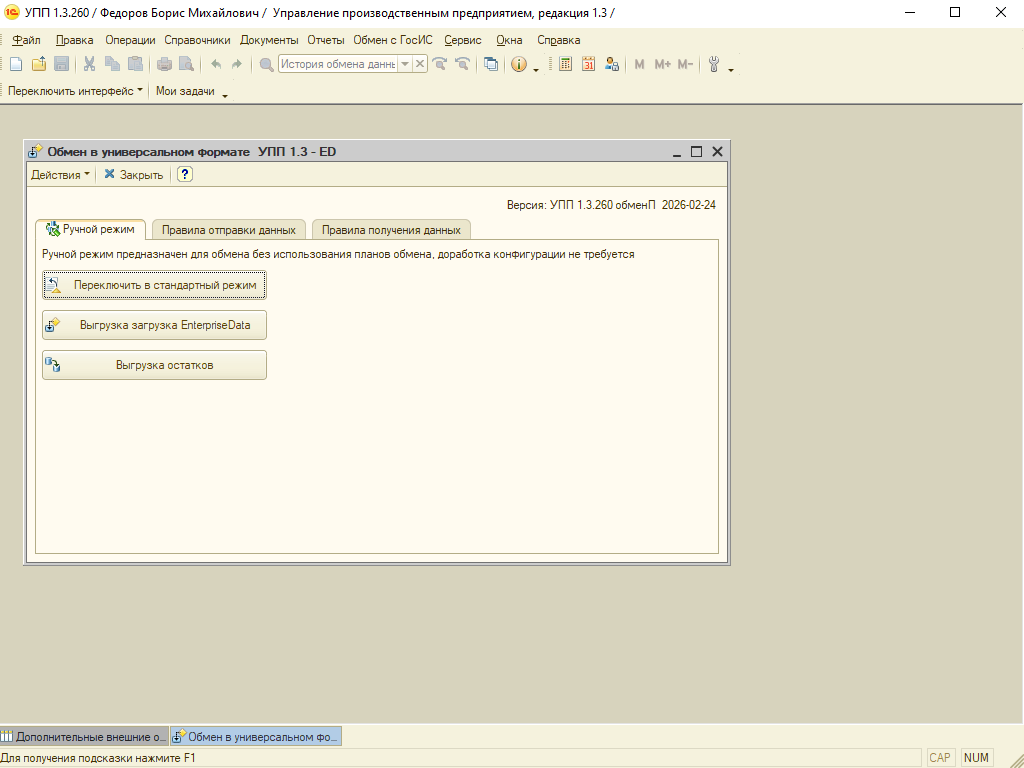
Task: Switch to Правила получения данных tab
Action: tap(391, 230)
